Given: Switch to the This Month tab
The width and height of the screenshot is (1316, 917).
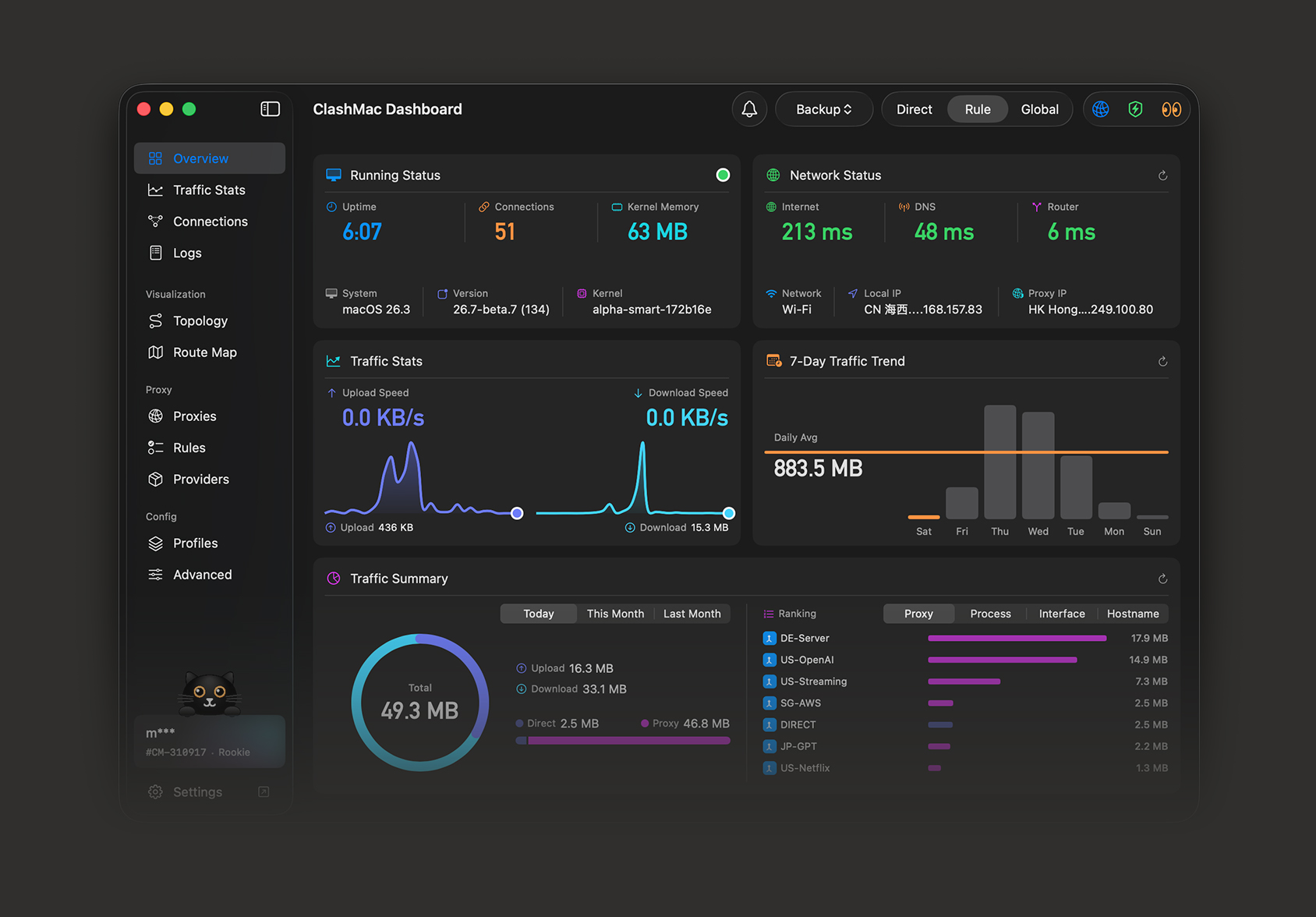Looking at the screenshot, I should click(615, 614).
